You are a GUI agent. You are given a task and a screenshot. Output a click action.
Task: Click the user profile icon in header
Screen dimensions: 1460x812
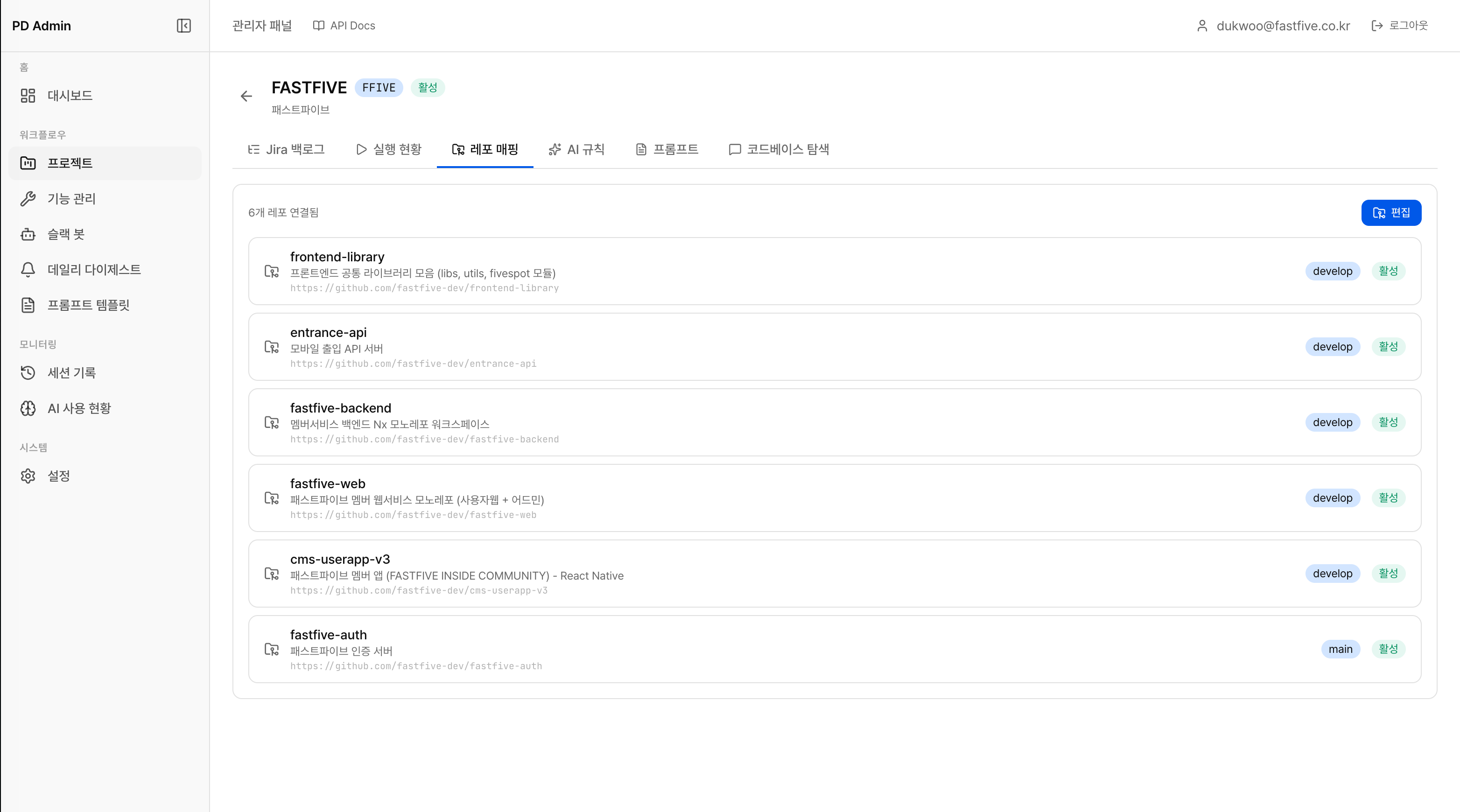tap(1201, 26)
